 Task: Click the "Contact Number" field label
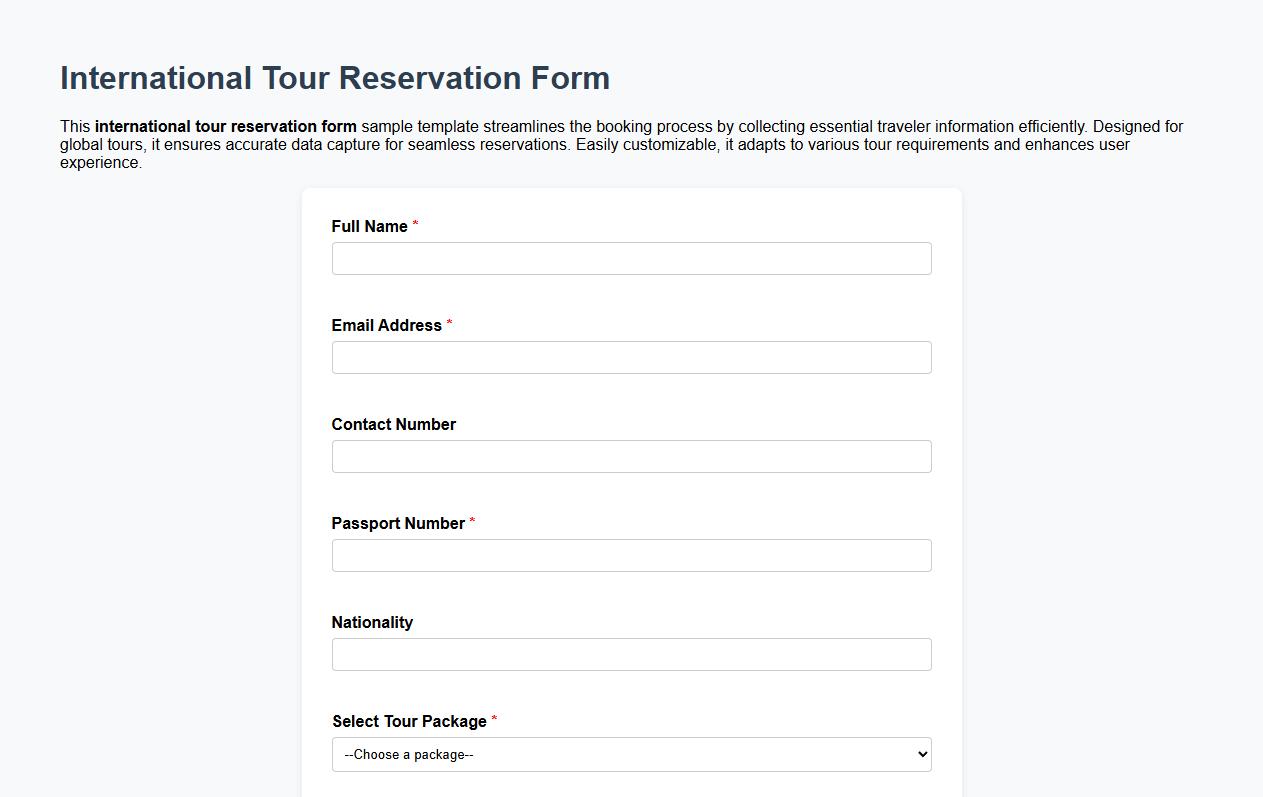(x=394, y=424)
